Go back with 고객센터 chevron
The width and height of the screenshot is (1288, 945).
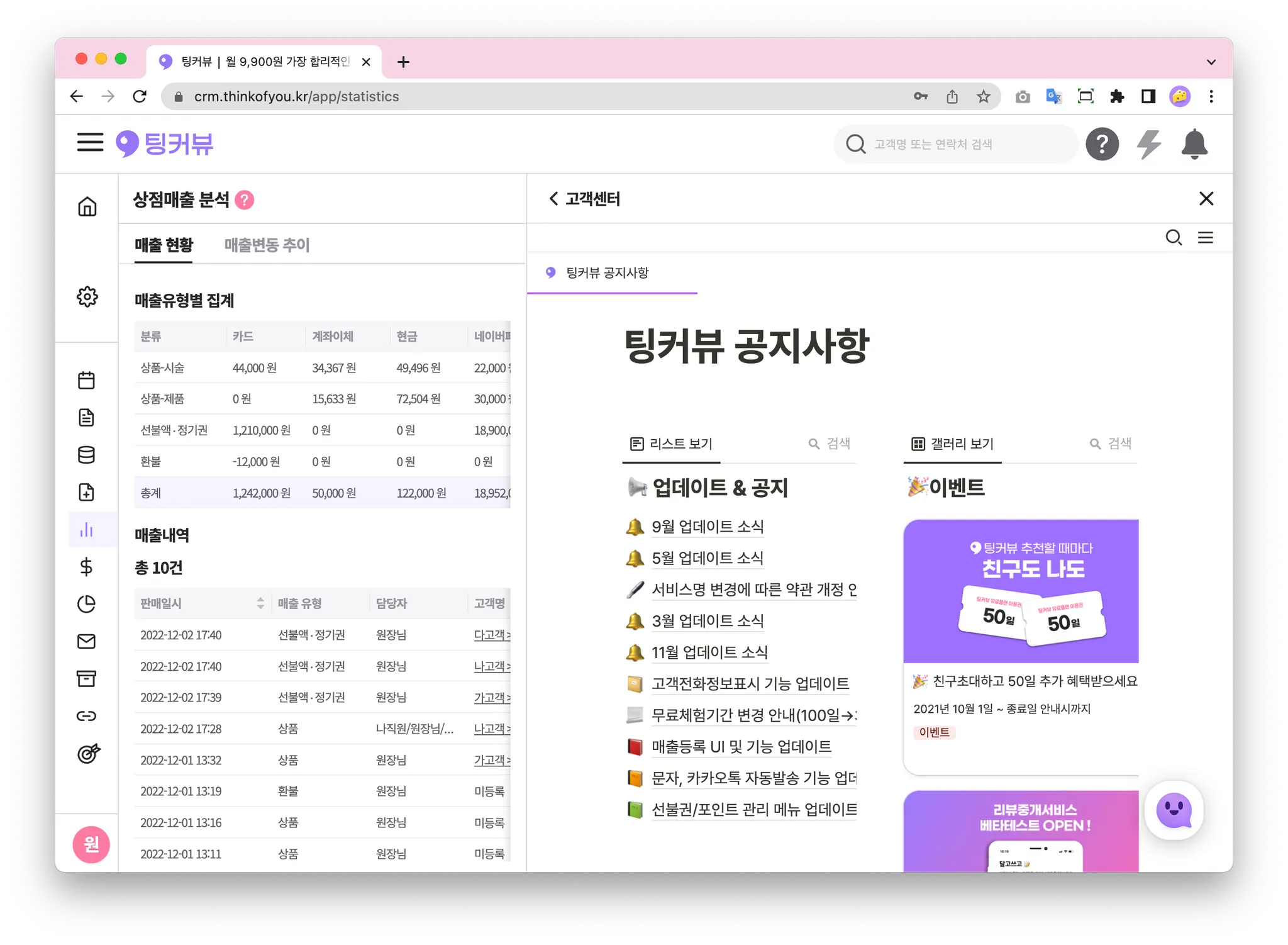tap(553, 199)
